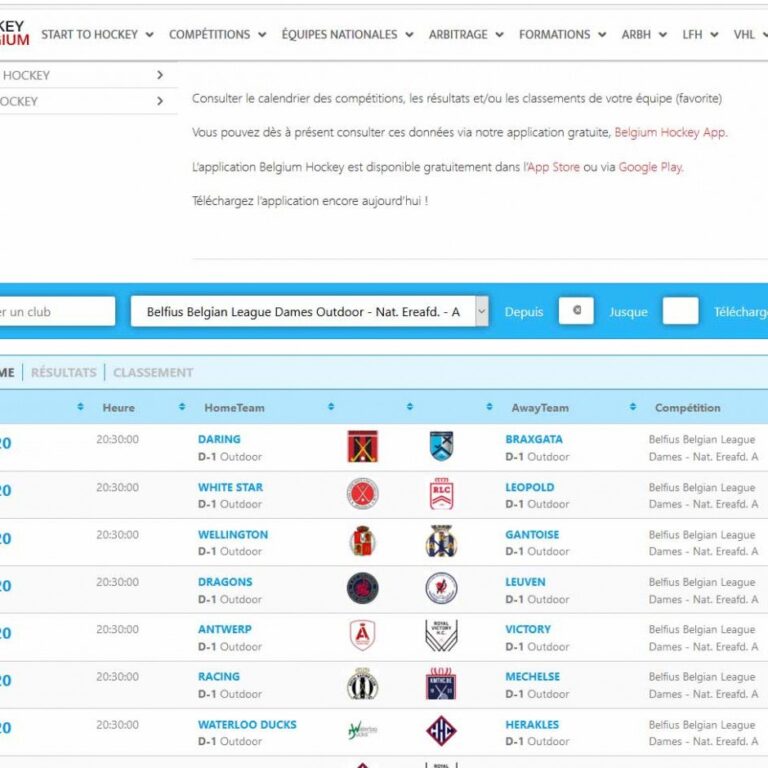The height and width of the screenshot is (768, 768).
Task: Click the Leopold RLC club logo
Action: point(441,493)
